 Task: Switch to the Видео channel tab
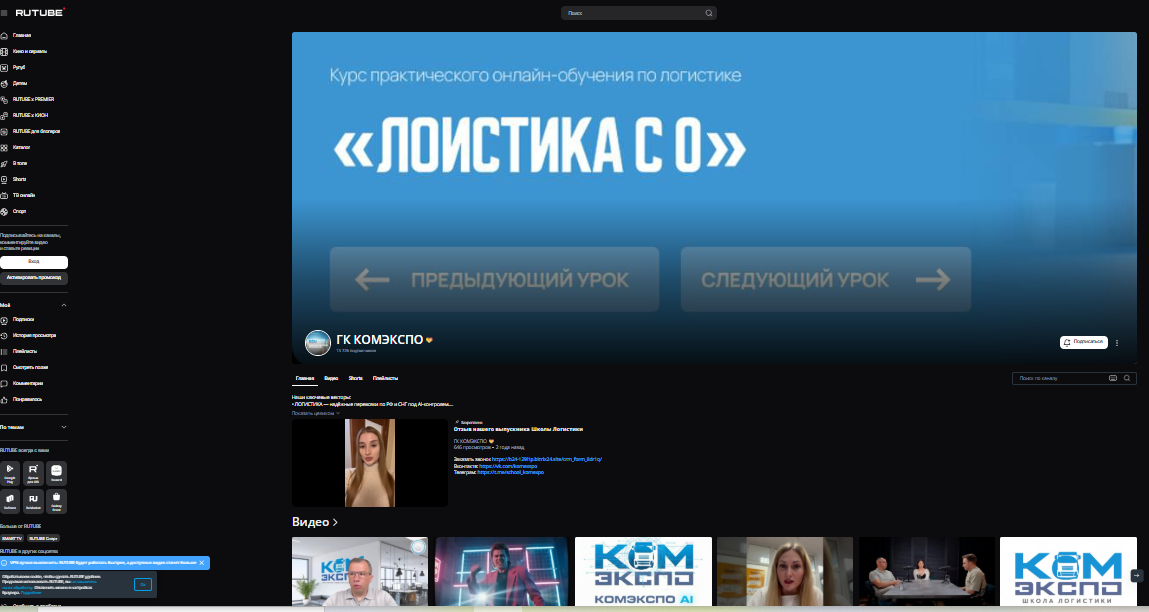tap(331, 378)
